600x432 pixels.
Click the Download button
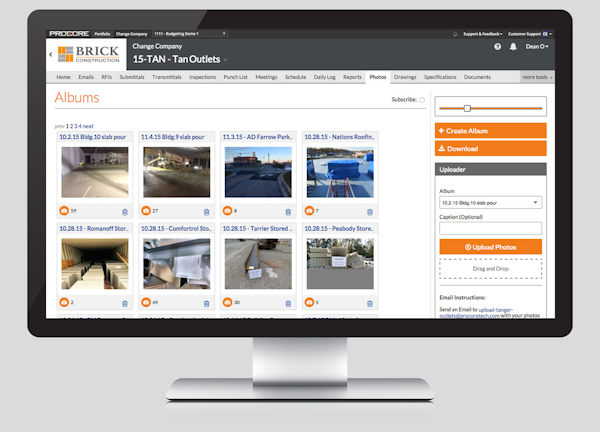point(491,148)
